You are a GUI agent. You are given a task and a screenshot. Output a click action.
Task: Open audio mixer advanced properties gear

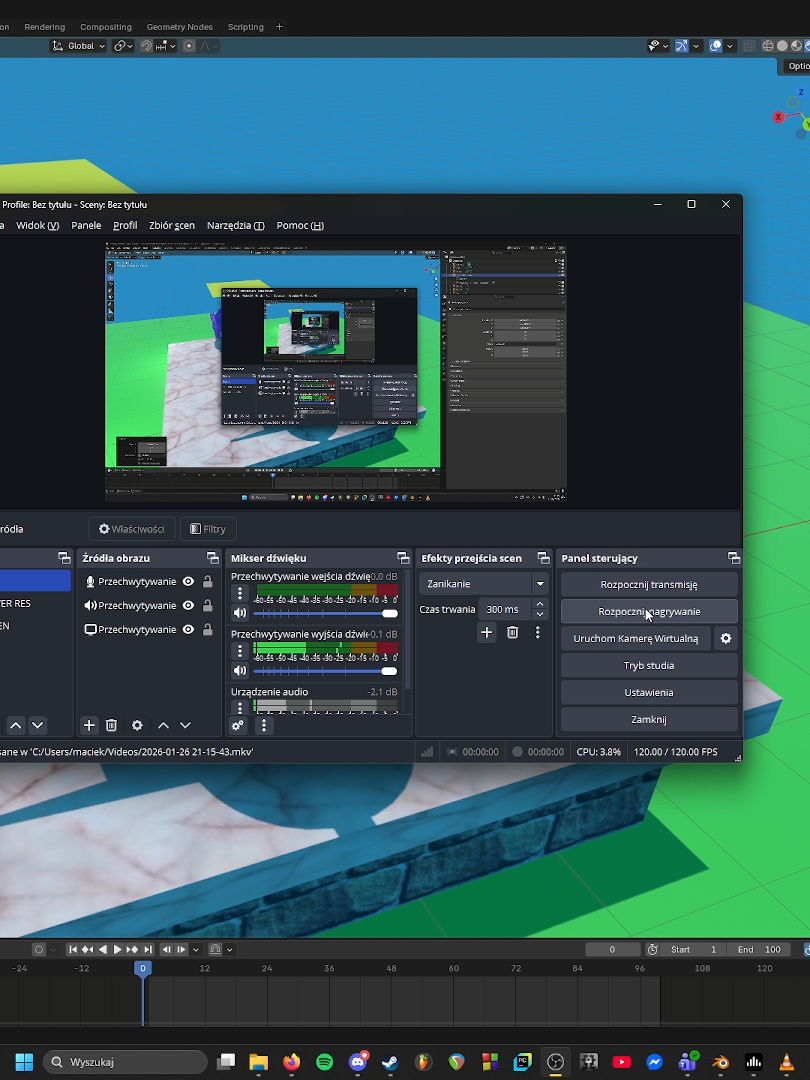238,725
